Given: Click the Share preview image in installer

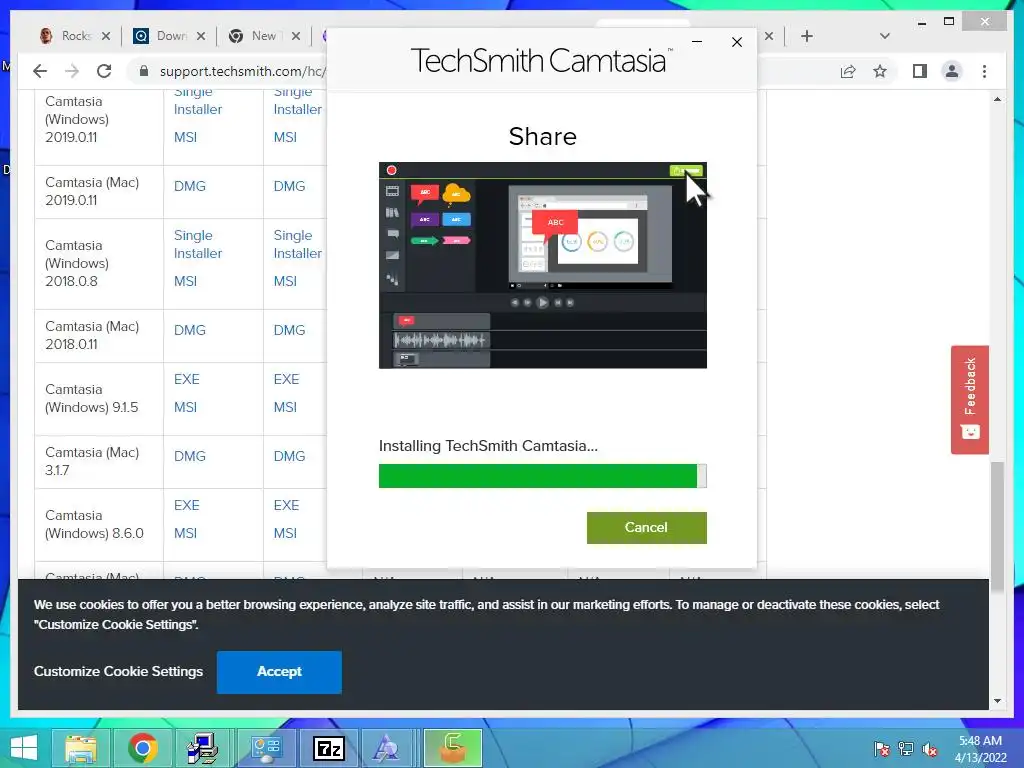Looking at the screenshot, I should pos(543,265).
